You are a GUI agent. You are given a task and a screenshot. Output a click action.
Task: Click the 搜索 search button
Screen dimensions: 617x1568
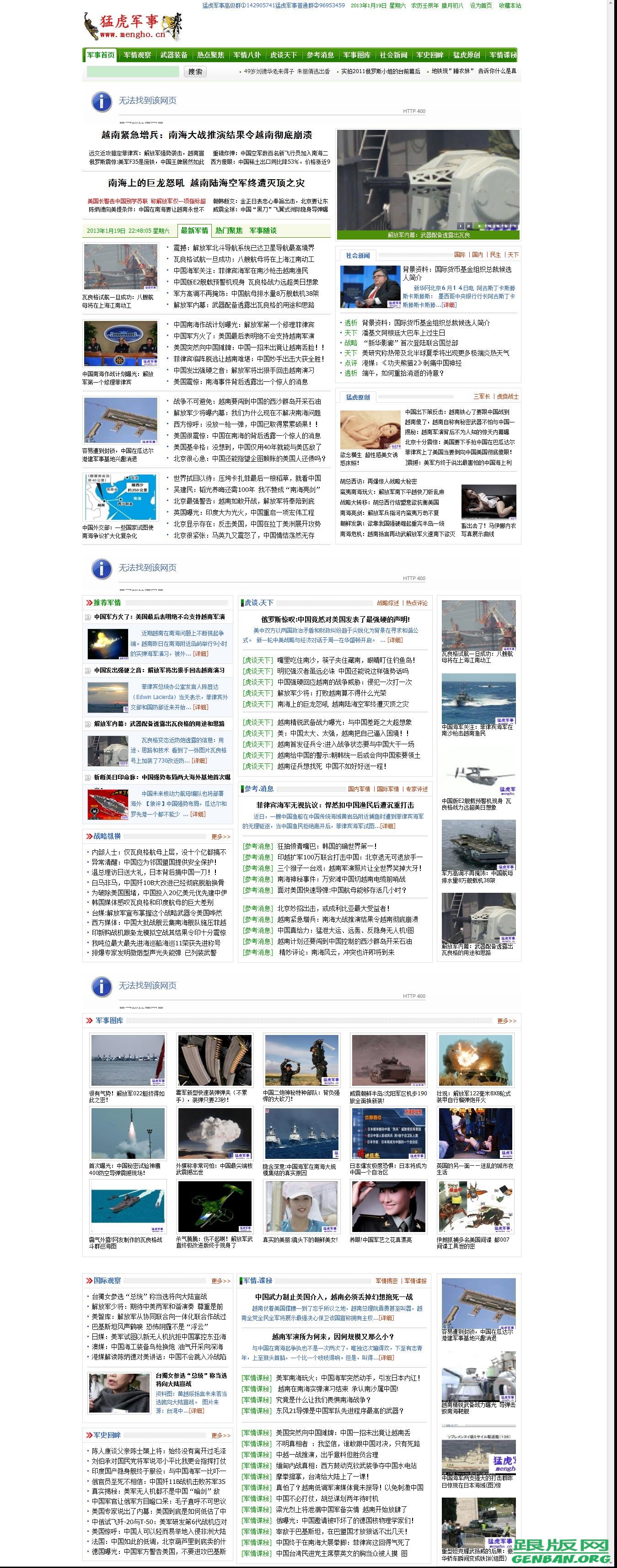[x=195, y=71]
